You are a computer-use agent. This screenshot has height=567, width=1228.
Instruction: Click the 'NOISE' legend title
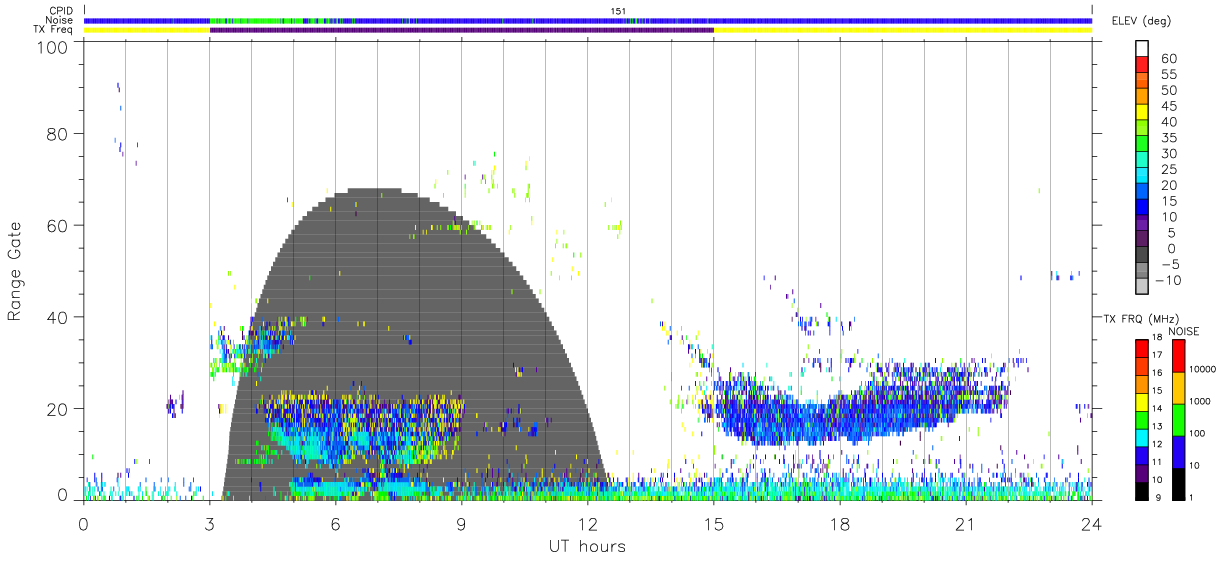click(x=1183, y=331)
